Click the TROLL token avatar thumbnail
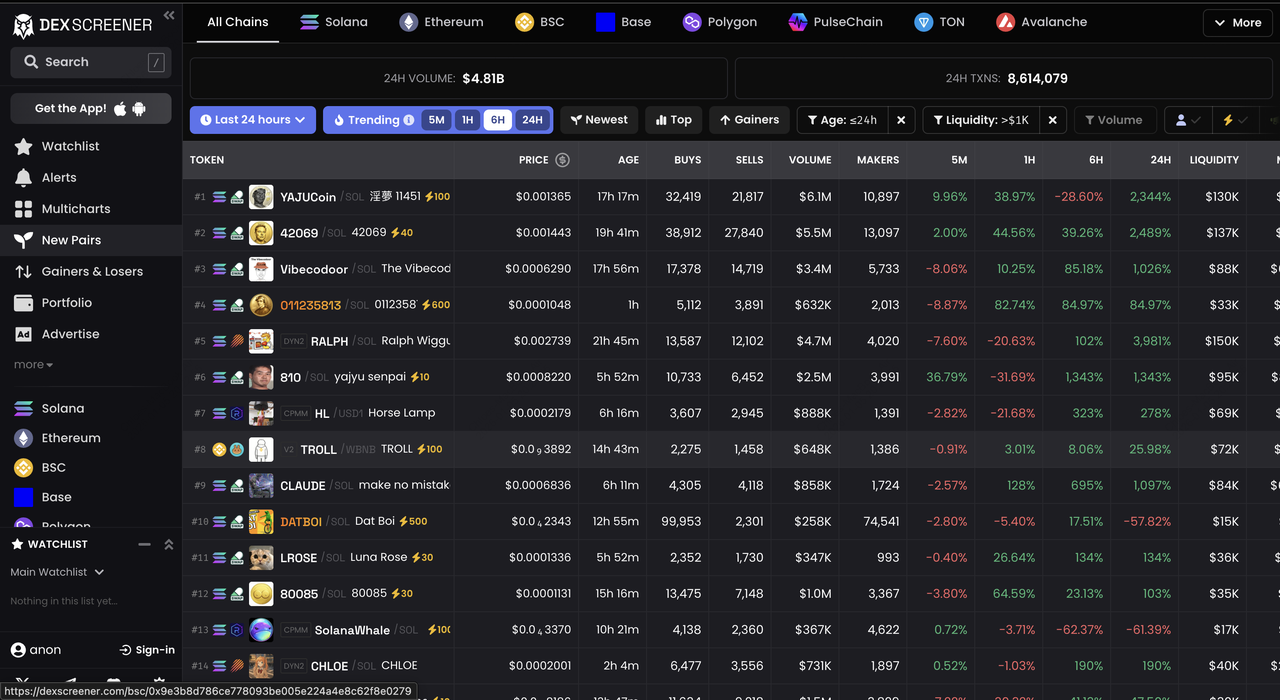 pyautogui.click(x=261, y=449)
